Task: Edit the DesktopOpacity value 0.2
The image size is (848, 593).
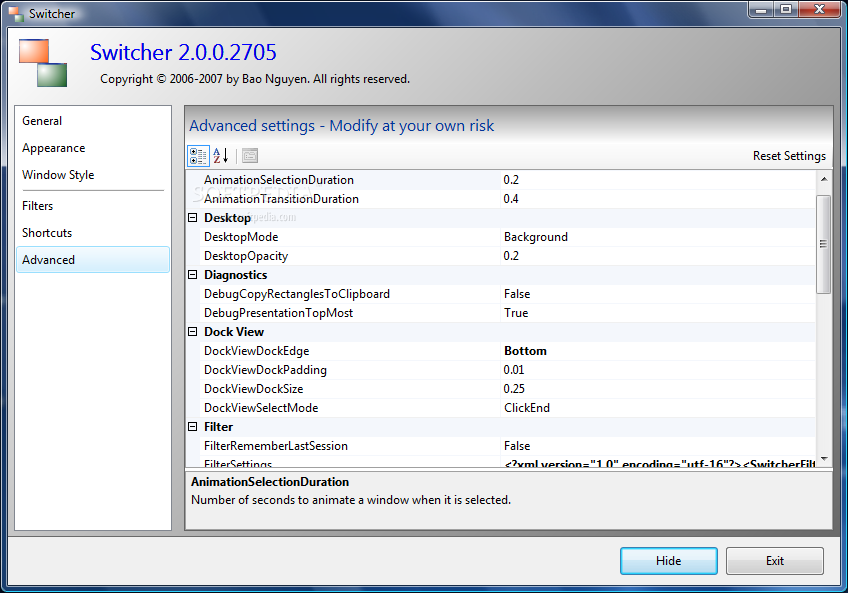Action: coord(658,256)
